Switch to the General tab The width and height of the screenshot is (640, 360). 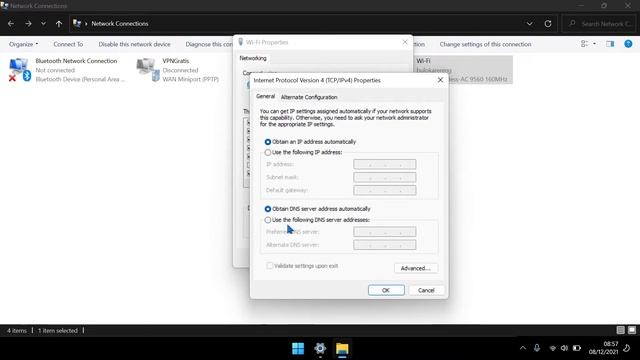pos(265,96)
